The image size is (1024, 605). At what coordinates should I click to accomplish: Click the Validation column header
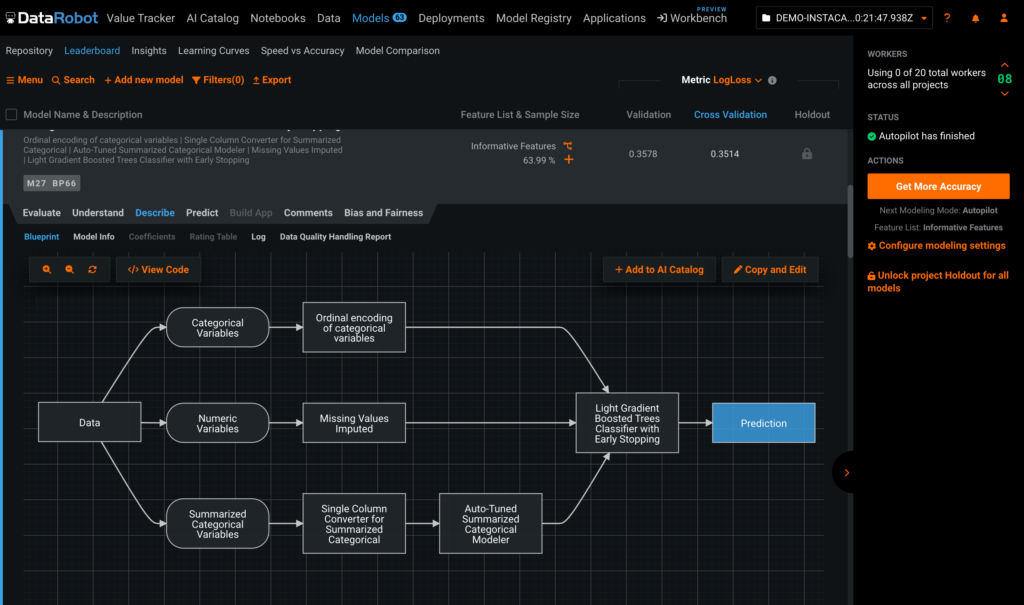tap(648, 114)
